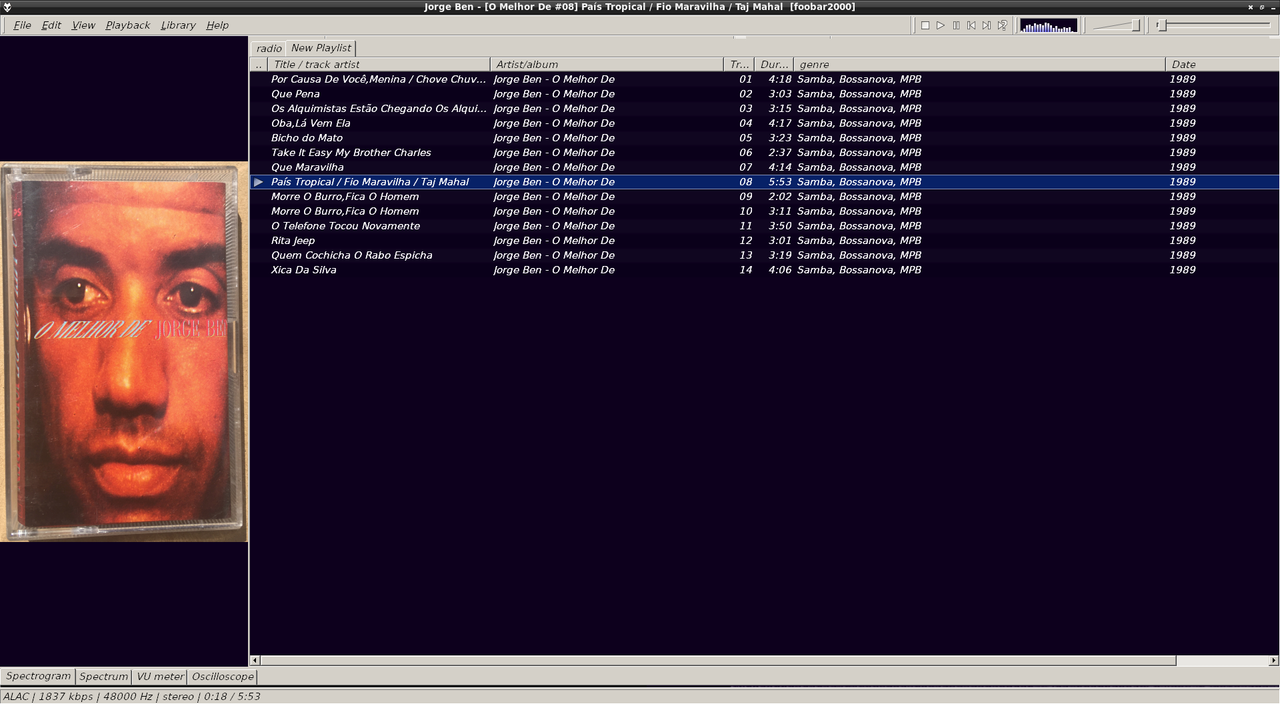Click the playing-status column header
Screen dimensions: 1280x704
(x=258, y=64)
